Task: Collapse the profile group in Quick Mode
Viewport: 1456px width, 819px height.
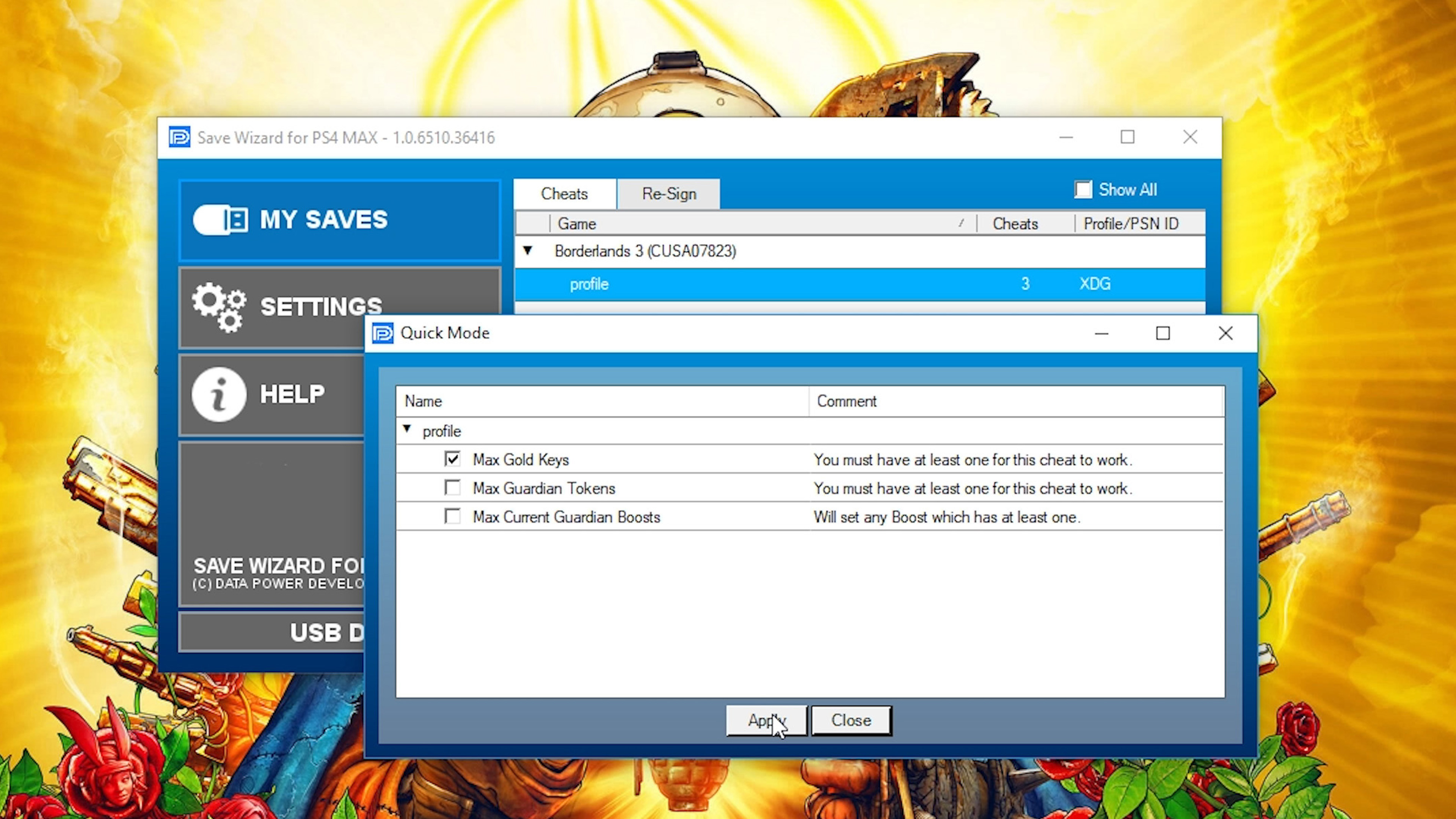Action: 407,430
